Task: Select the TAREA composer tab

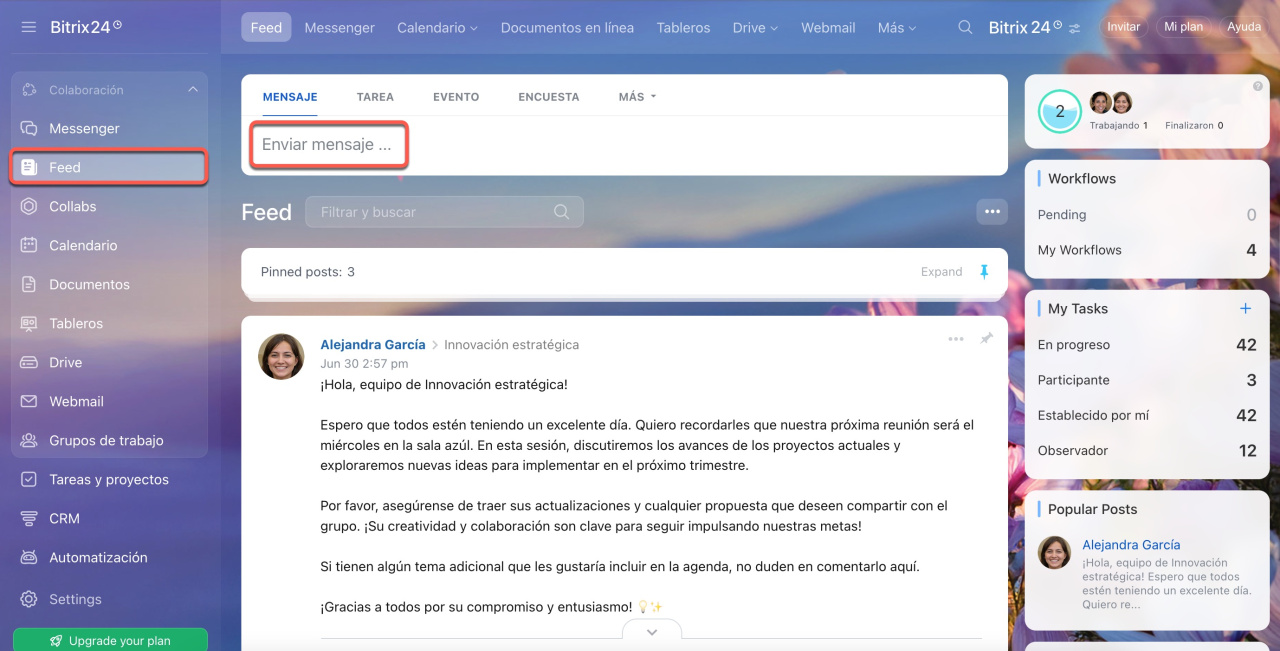Action: tap(375, 97)
